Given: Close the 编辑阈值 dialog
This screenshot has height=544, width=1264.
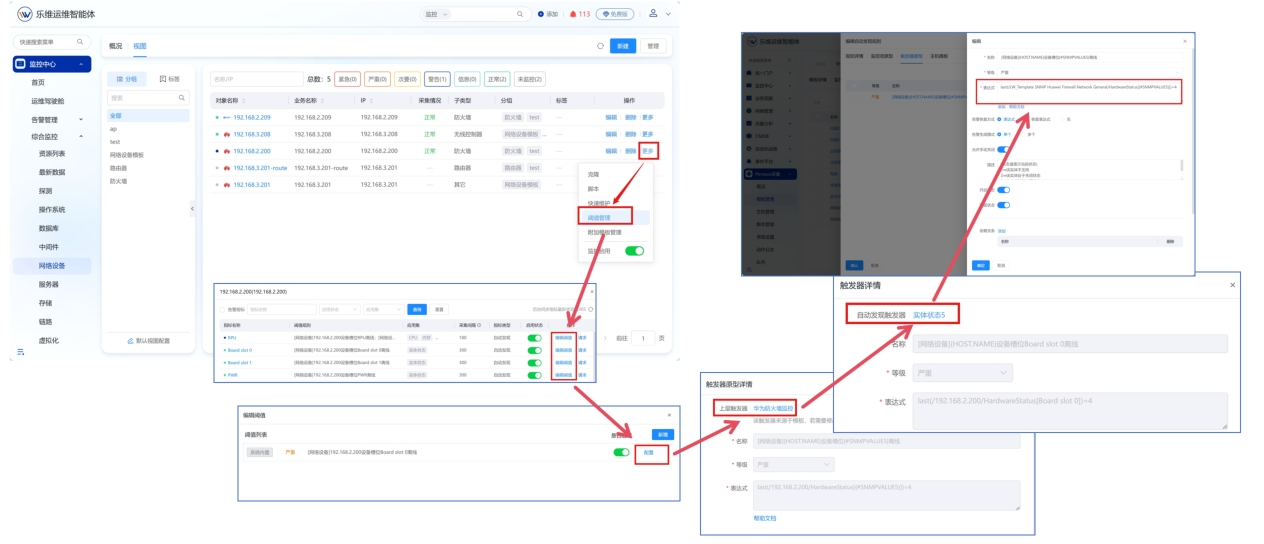Looking at the screenshot, I should coord(669,415).
